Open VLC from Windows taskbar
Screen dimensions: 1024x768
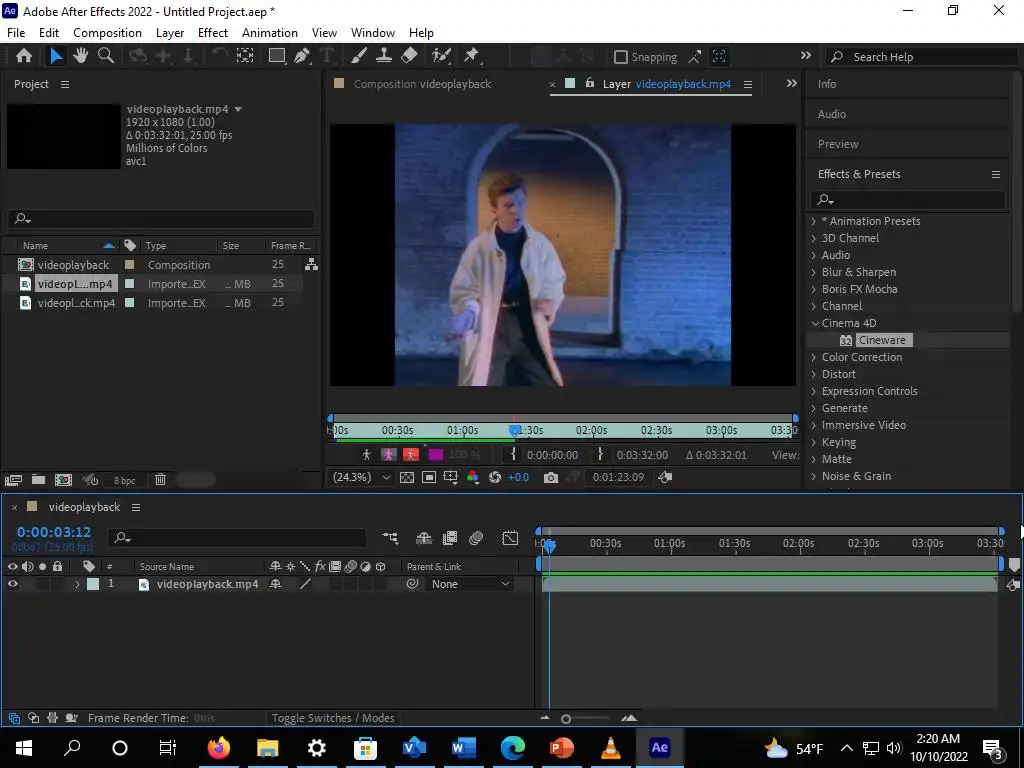click(x=611, y=747)
